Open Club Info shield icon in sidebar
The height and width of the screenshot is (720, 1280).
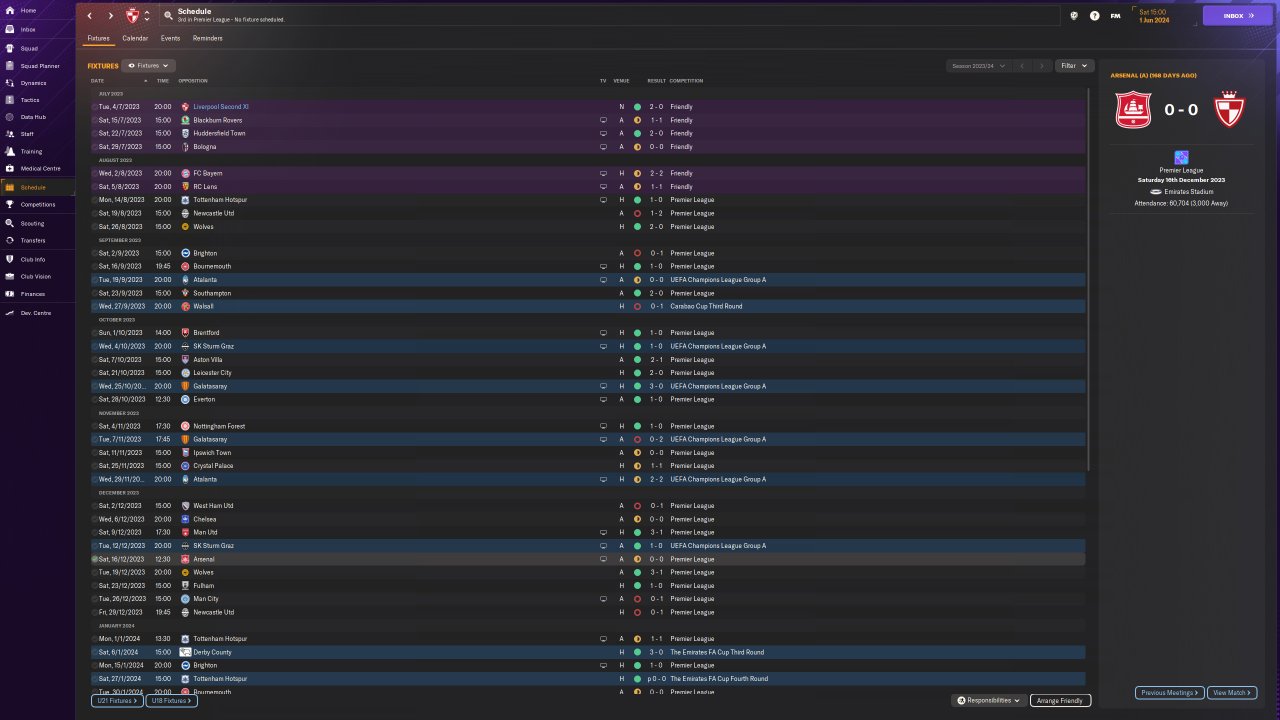click(x=10, y=259)
